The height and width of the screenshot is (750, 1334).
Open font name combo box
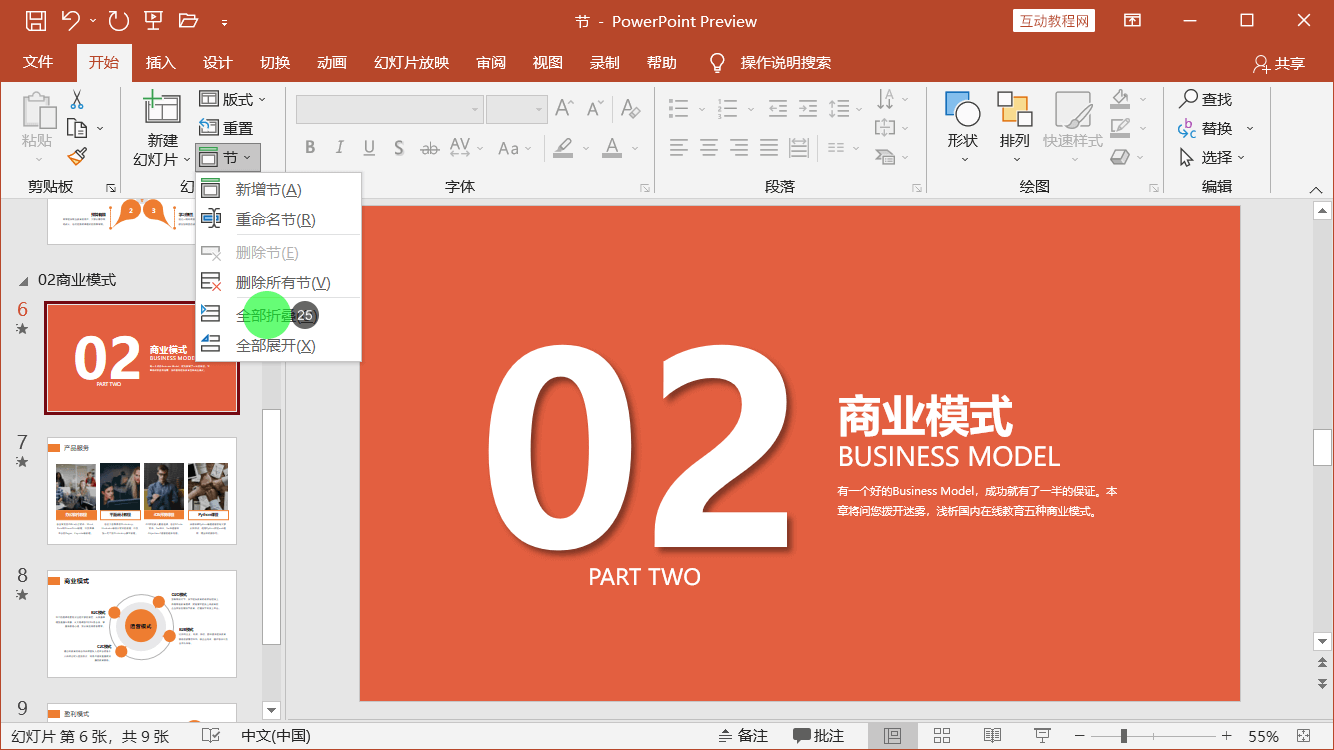389,109
